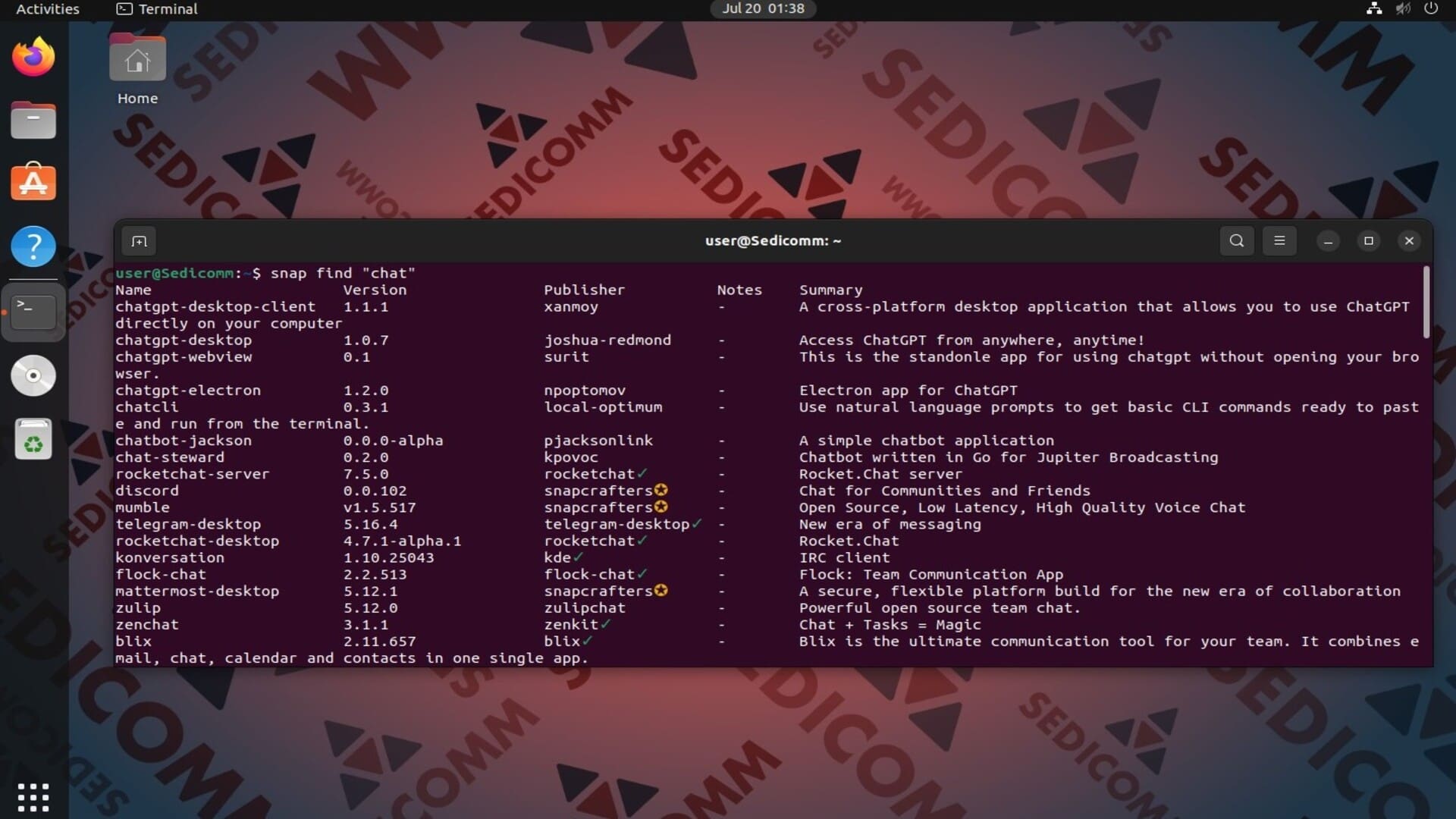Screen dimensions: 1456x819
Task: Click the 'Chat + Tasks = Magic' summary
Action: 890,624
